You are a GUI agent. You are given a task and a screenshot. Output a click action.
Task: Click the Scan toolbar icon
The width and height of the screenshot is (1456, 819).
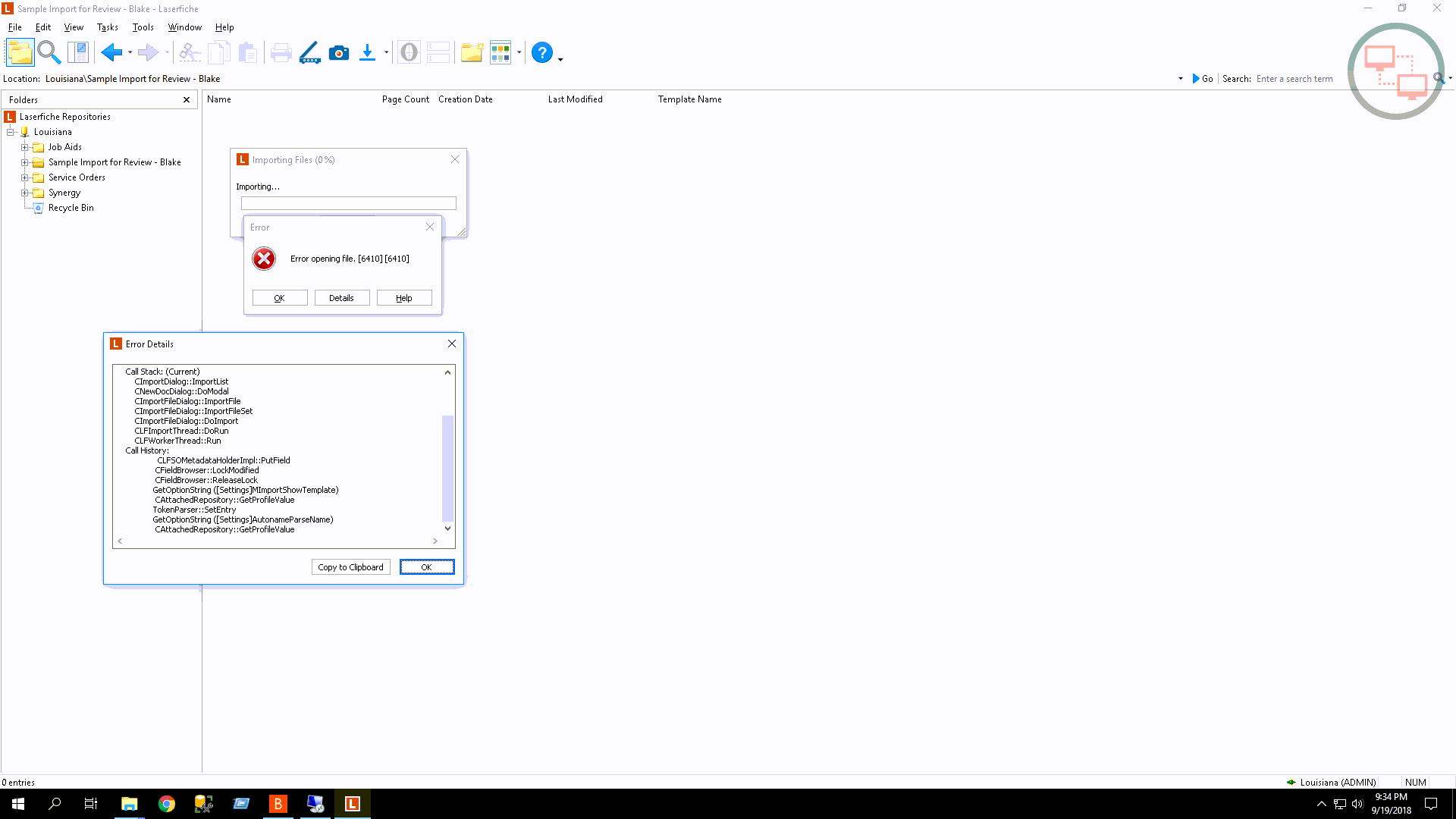point(309,52)
